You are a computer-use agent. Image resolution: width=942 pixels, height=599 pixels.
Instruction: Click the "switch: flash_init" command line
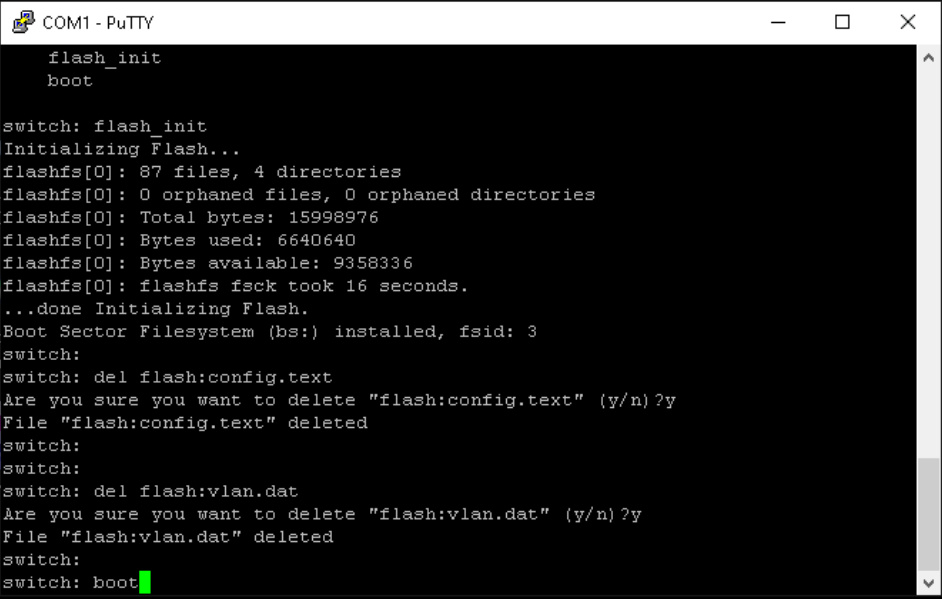(x=105, y=127)
